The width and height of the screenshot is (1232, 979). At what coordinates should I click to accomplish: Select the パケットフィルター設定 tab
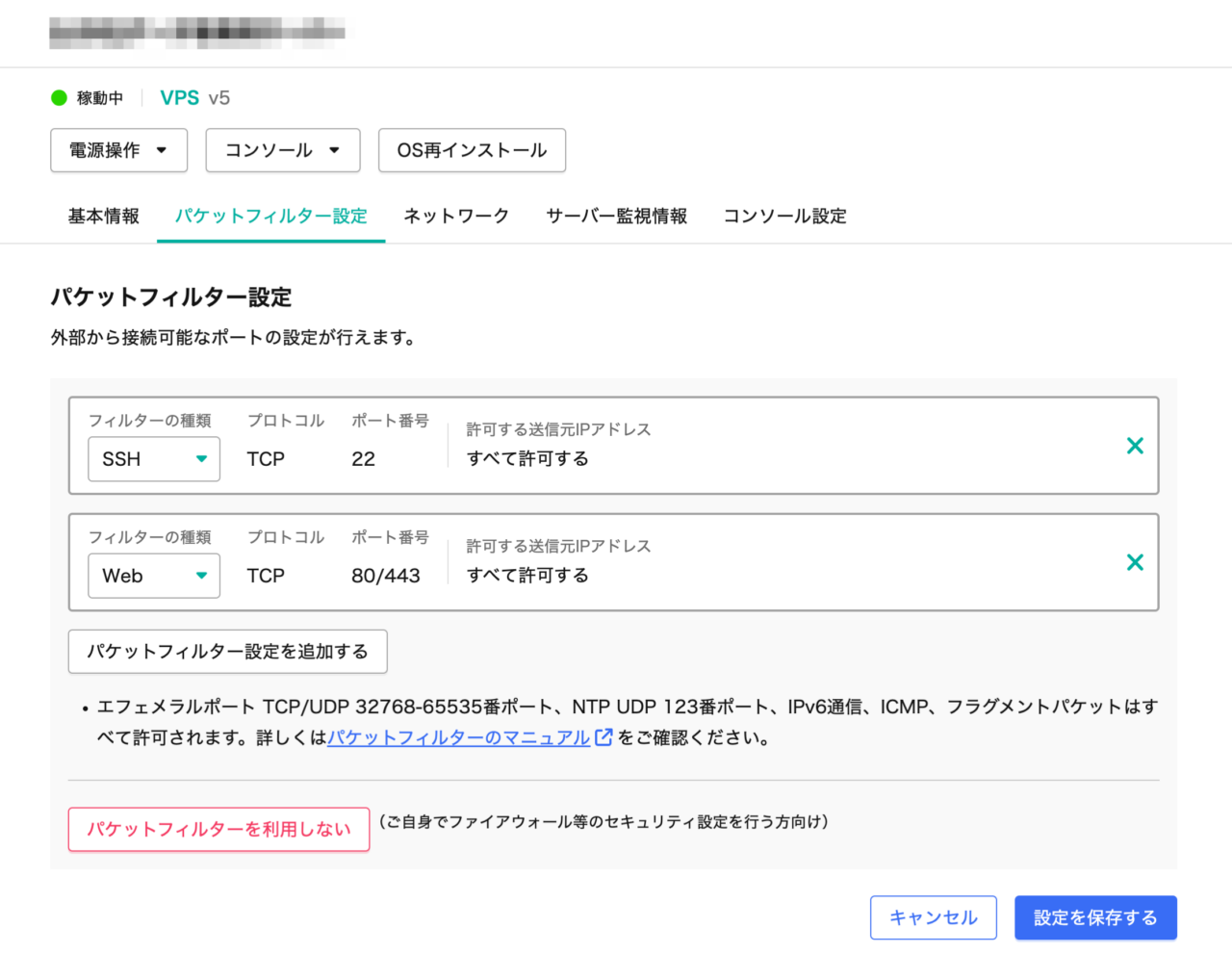(x=270, y=217)
